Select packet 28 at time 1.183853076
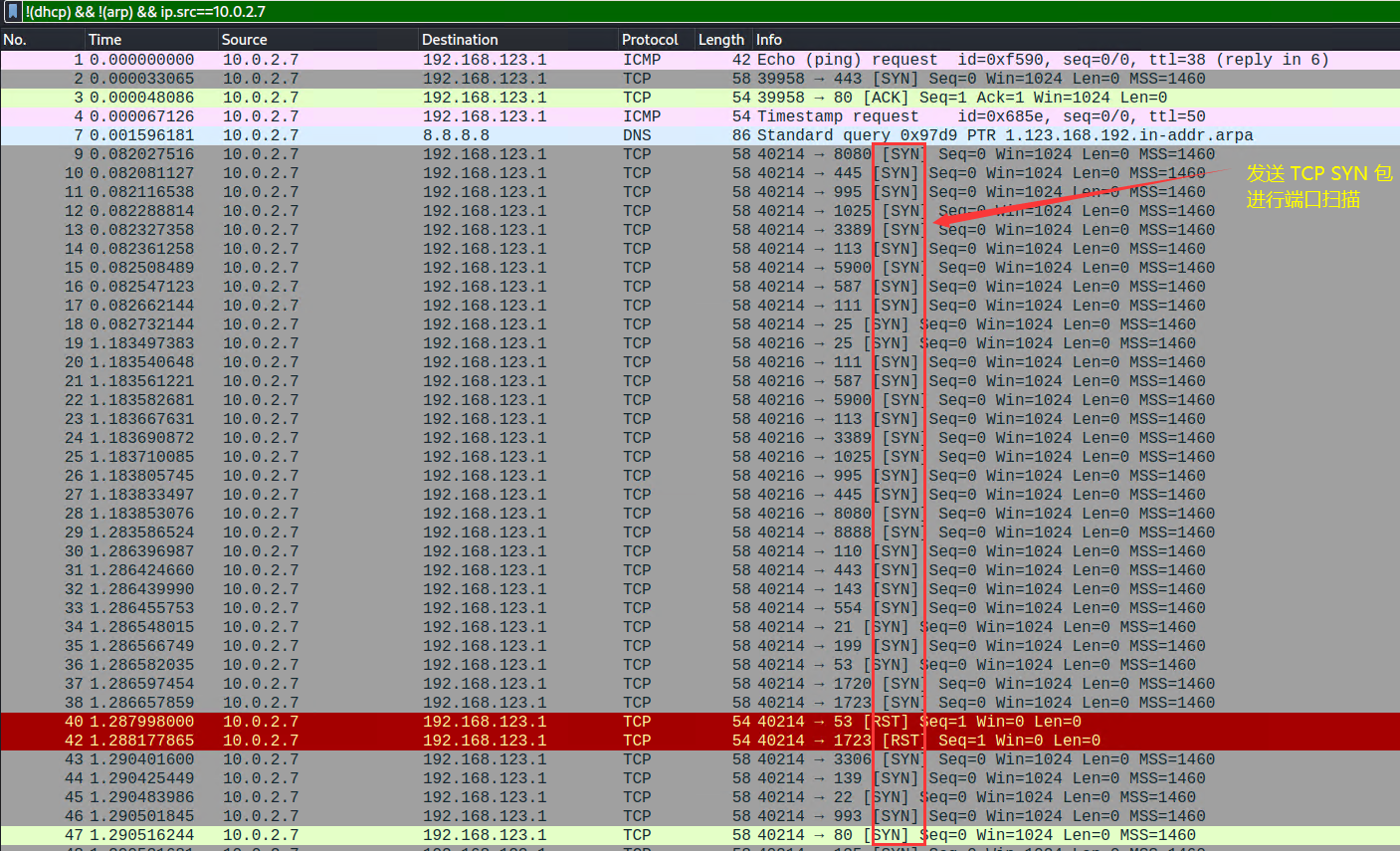The image size is (1400, 851). pyautogui.click(x=700, y=514)
